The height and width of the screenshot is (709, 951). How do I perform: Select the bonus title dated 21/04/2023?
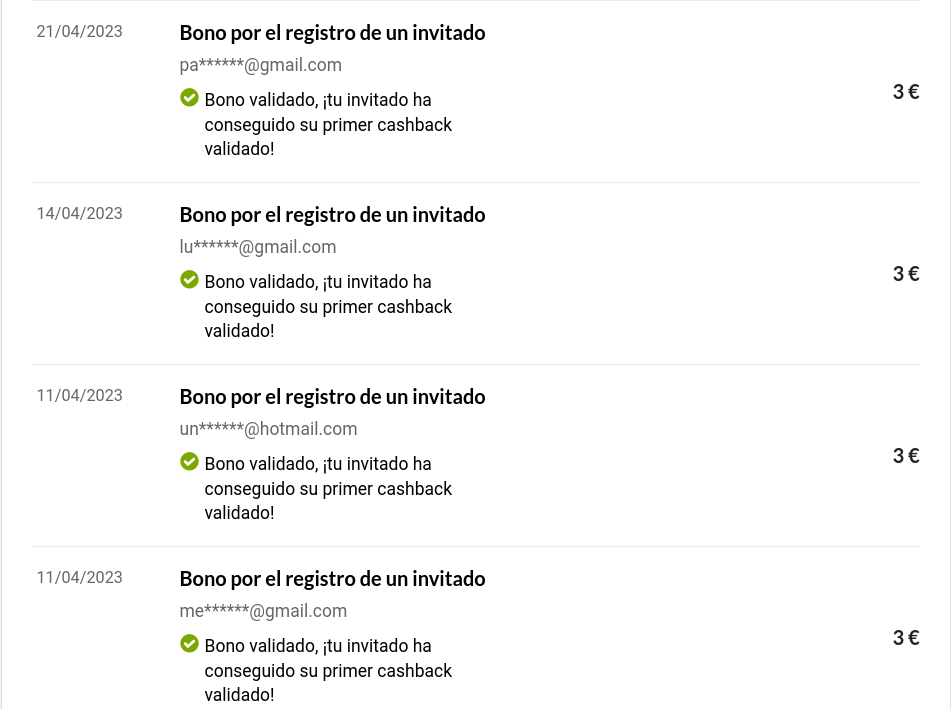click(x=332, y=32)
